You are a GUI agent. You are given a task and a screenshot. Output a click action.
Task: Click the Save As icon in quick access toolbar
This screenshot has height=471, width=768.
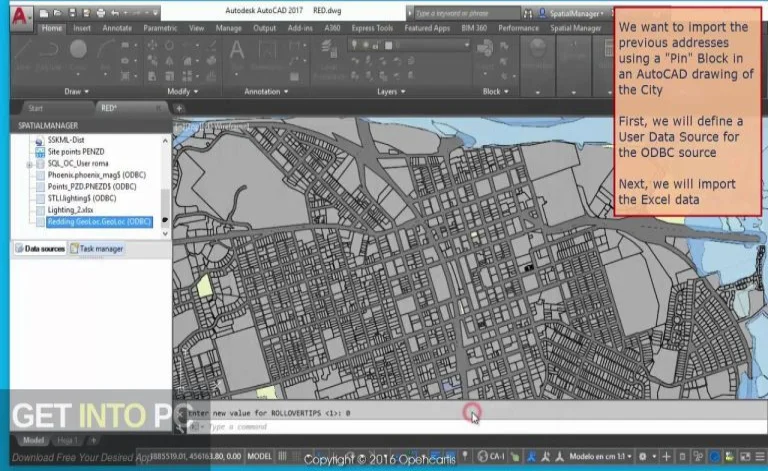pos(86,13)
